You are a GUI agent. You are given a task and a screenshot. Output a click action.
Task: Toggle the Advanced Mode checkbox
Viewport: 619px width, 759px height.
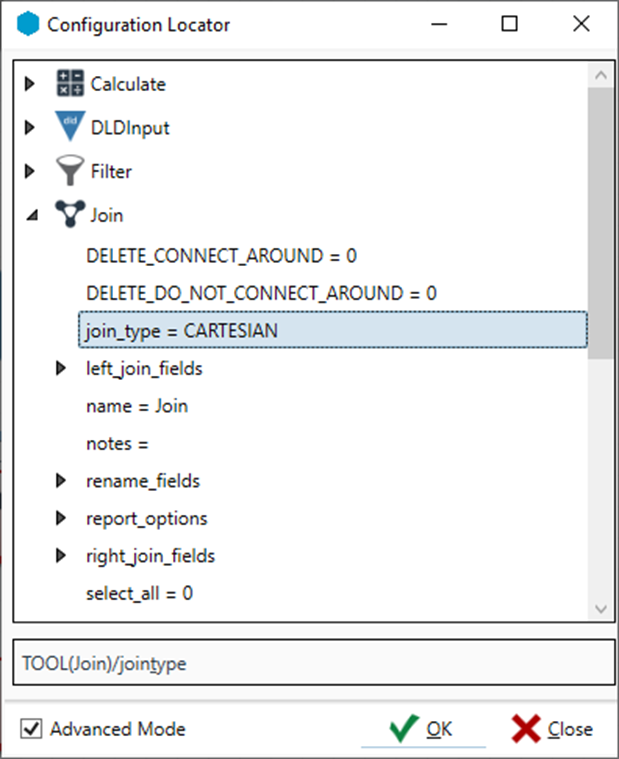(x=33, y=729)
